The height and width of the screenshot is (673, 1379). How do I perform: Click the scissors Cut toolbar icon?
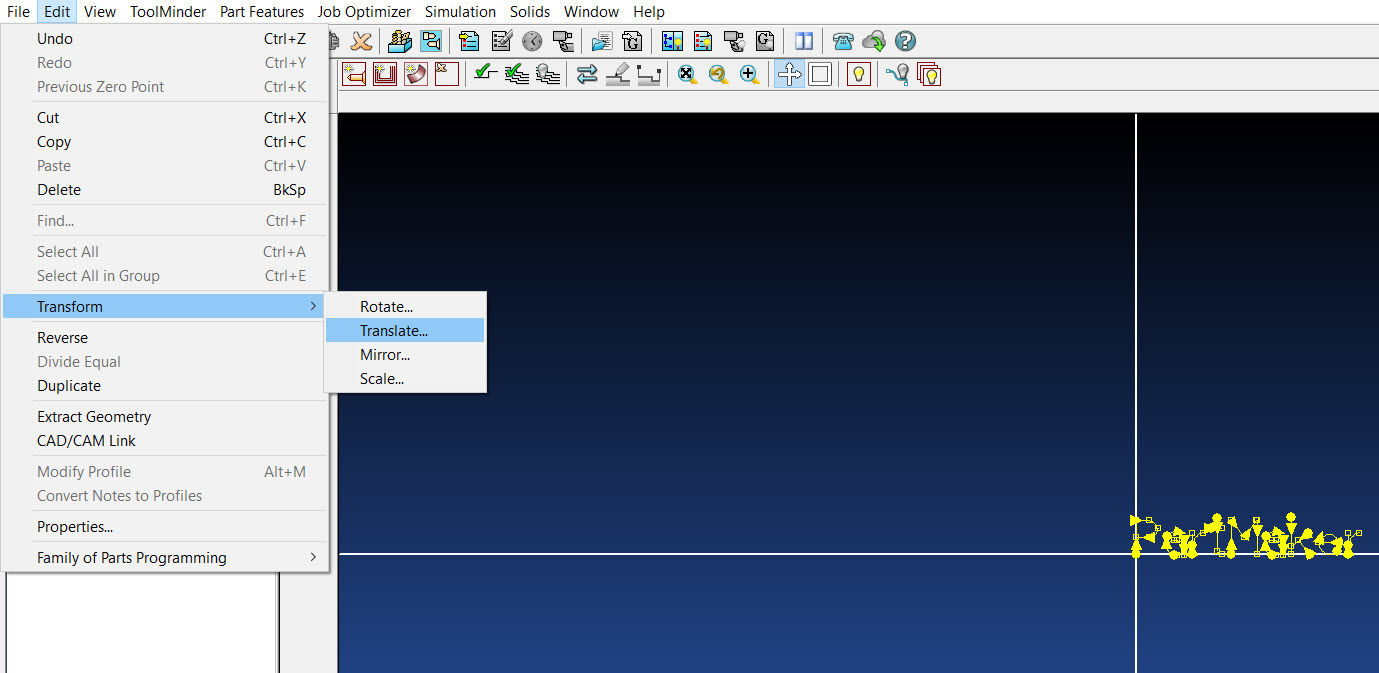(360, 41)
